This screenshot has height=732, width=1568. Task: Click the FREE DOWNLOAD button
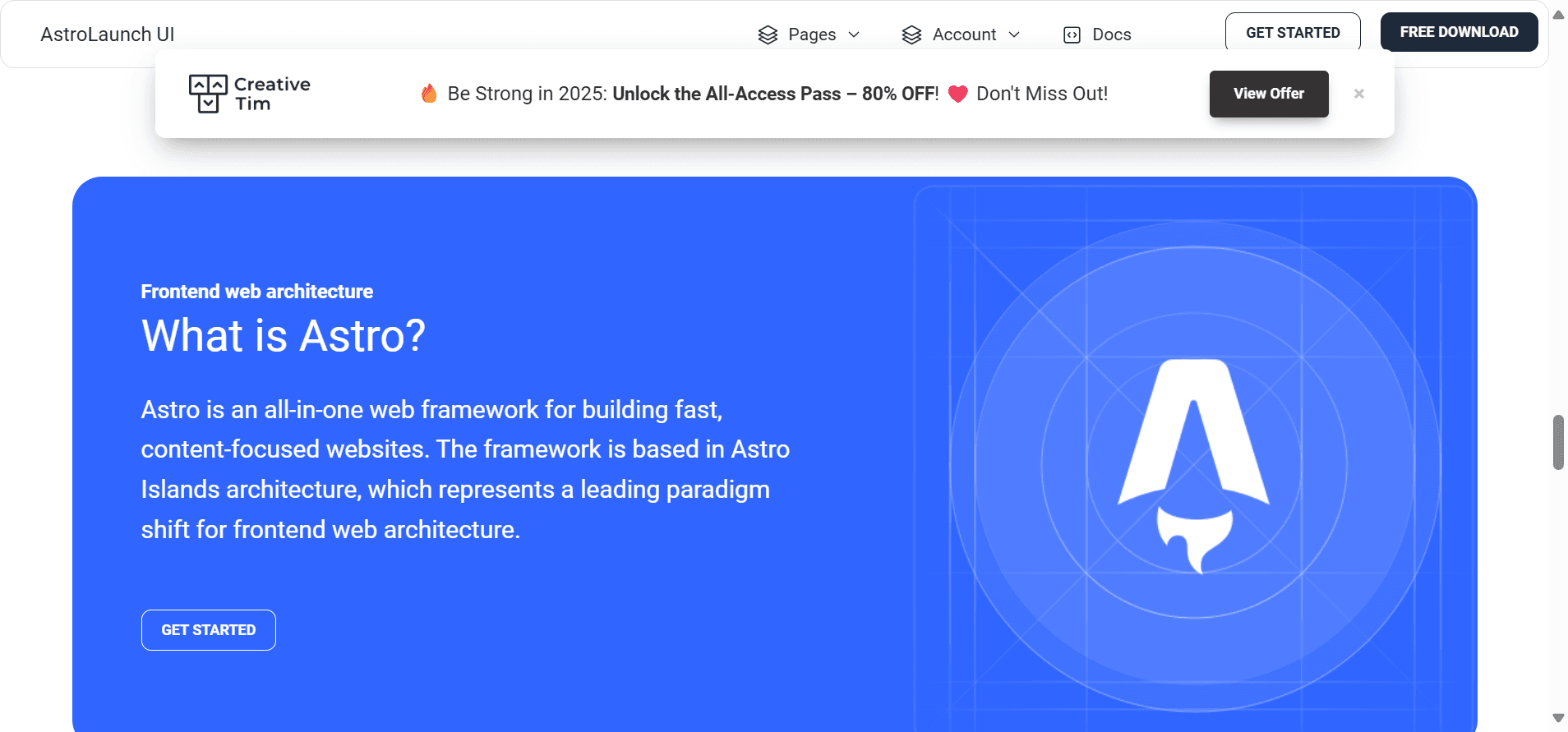tap(1460, 32)
